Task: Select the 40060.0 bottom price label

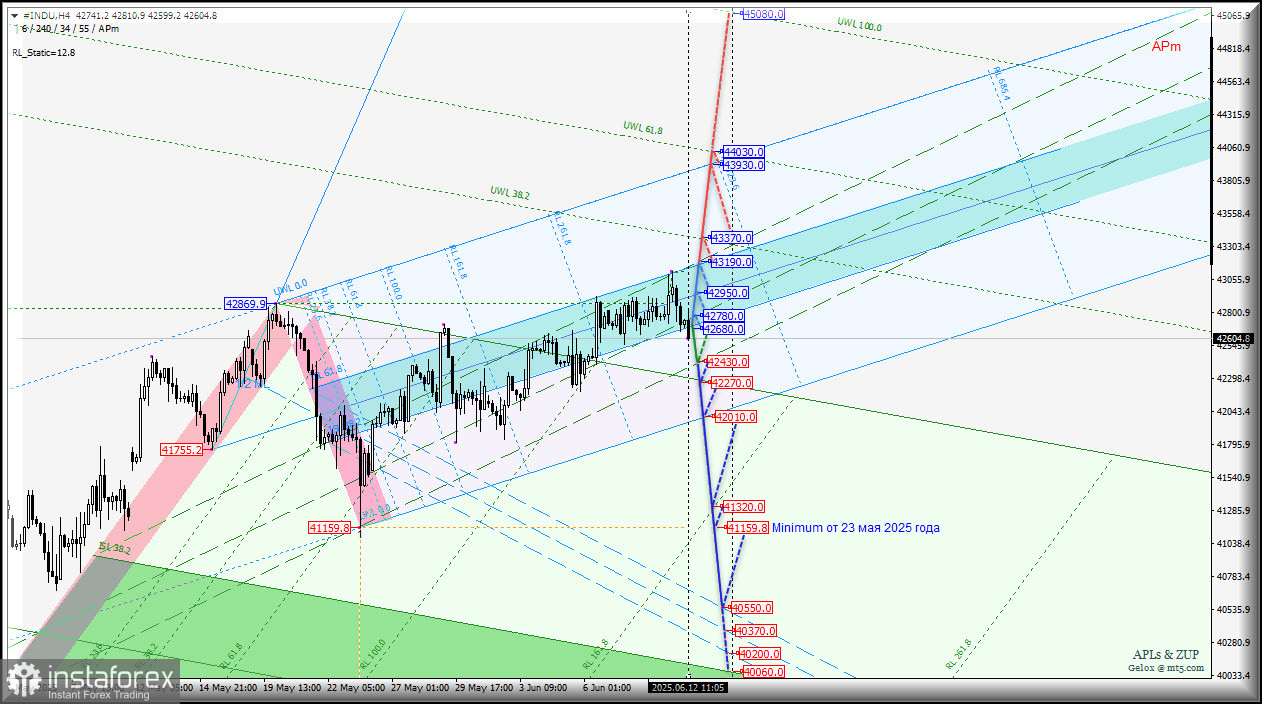Action: pos(763,672)
